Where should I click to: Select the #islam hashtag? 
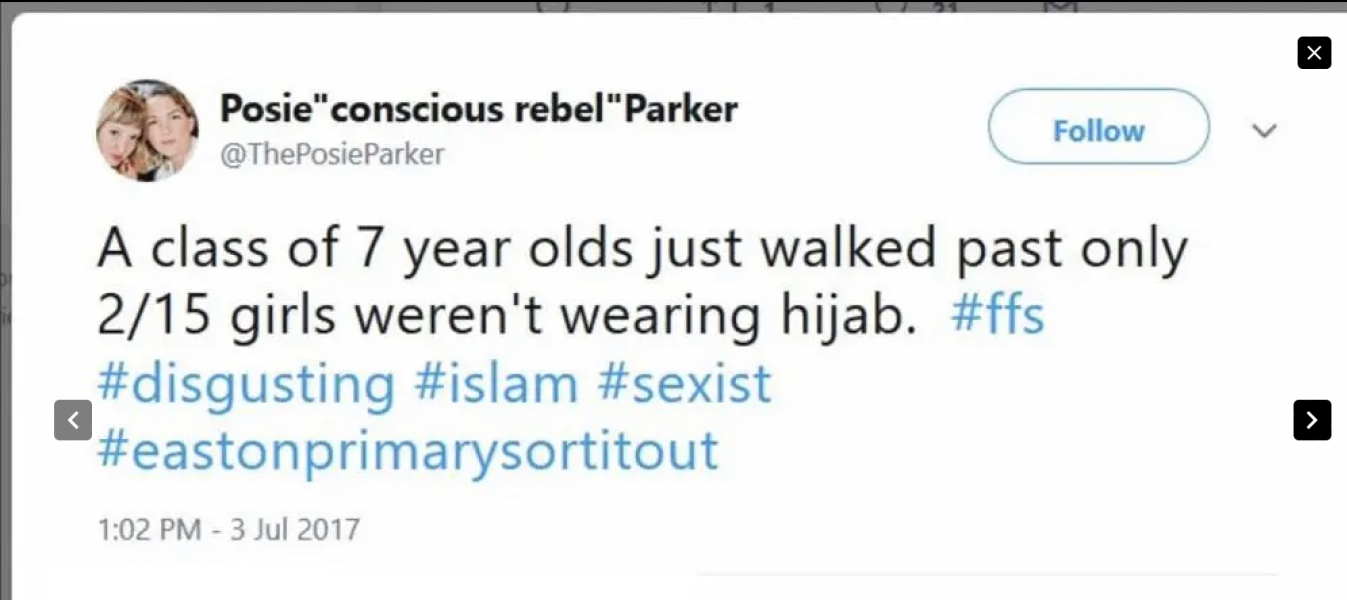click(x=495, y=385)
